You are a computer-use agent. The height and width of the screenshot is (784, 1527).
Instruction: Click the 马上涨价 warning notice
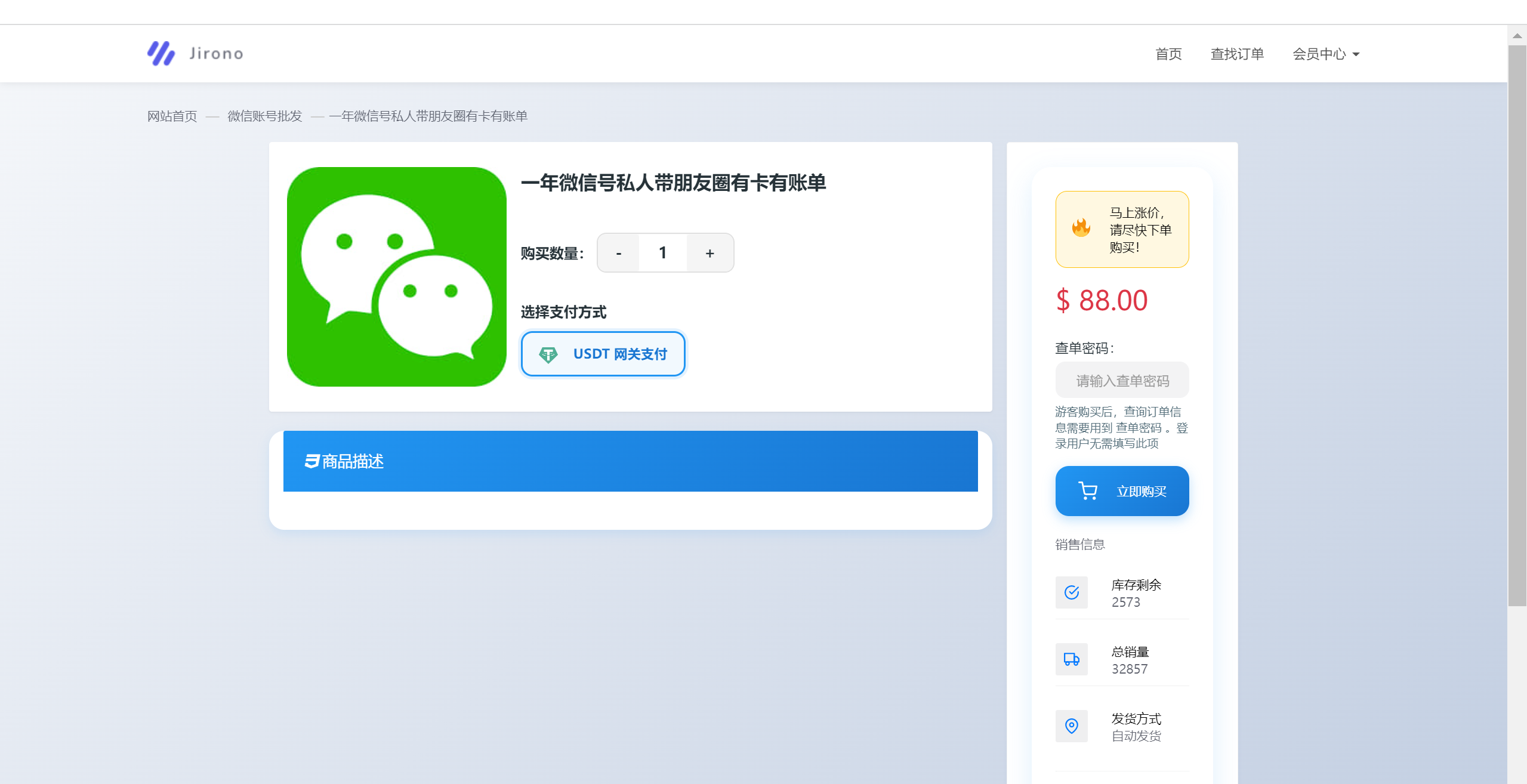point(1122,230)
